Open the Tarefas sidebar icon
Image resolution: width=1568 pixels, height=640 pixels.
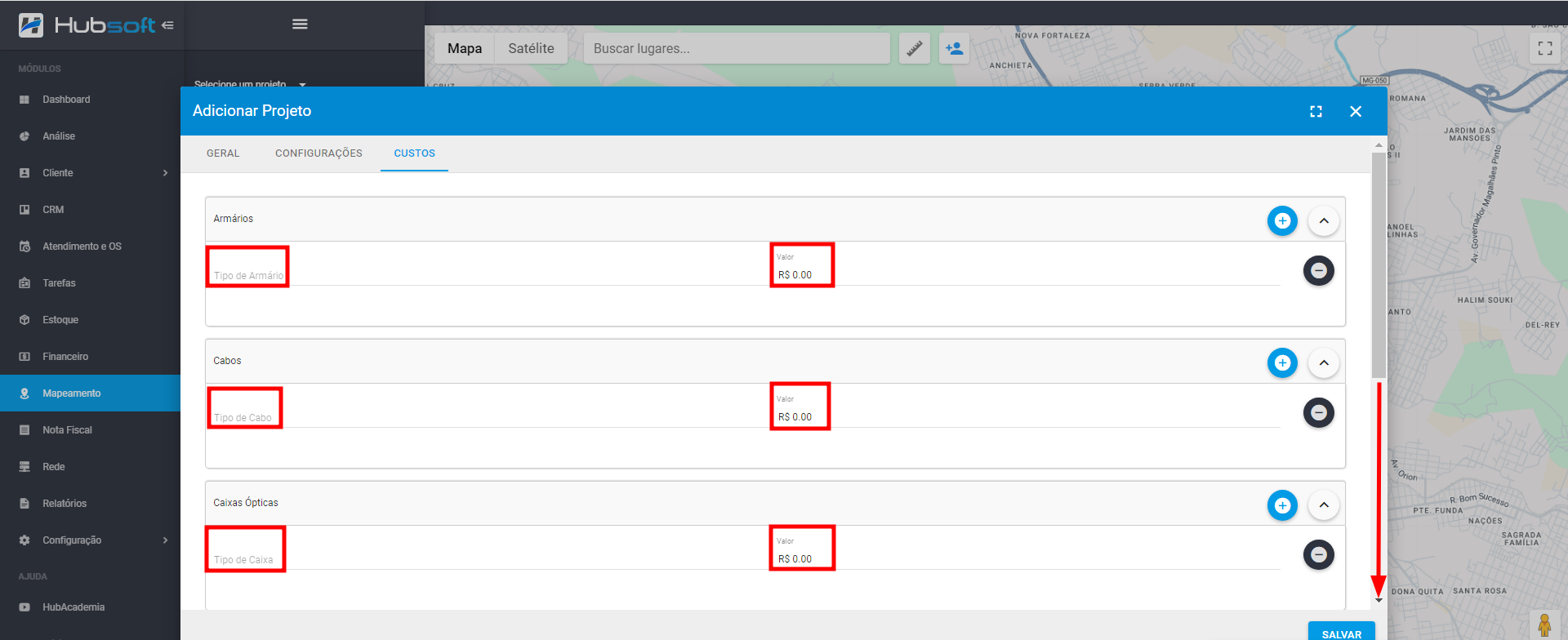24,283
